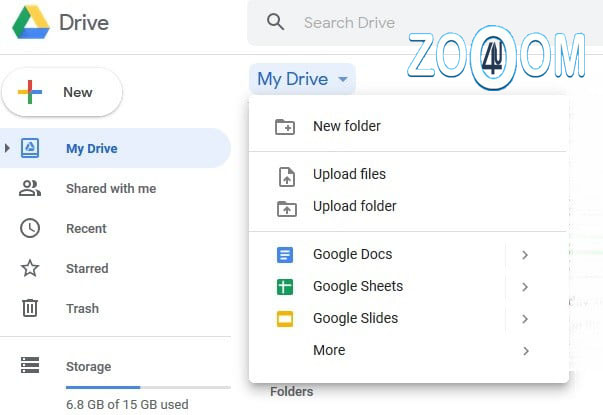Click the Google Sheets icon

click(285, 287)
